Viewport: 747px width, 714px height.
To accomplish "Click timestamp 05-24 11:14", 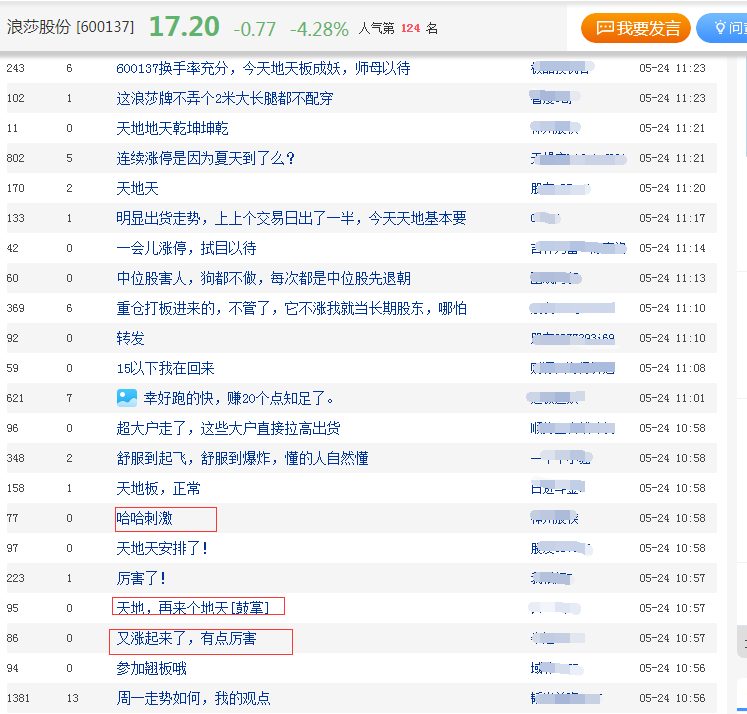I will tap(672, 249).
